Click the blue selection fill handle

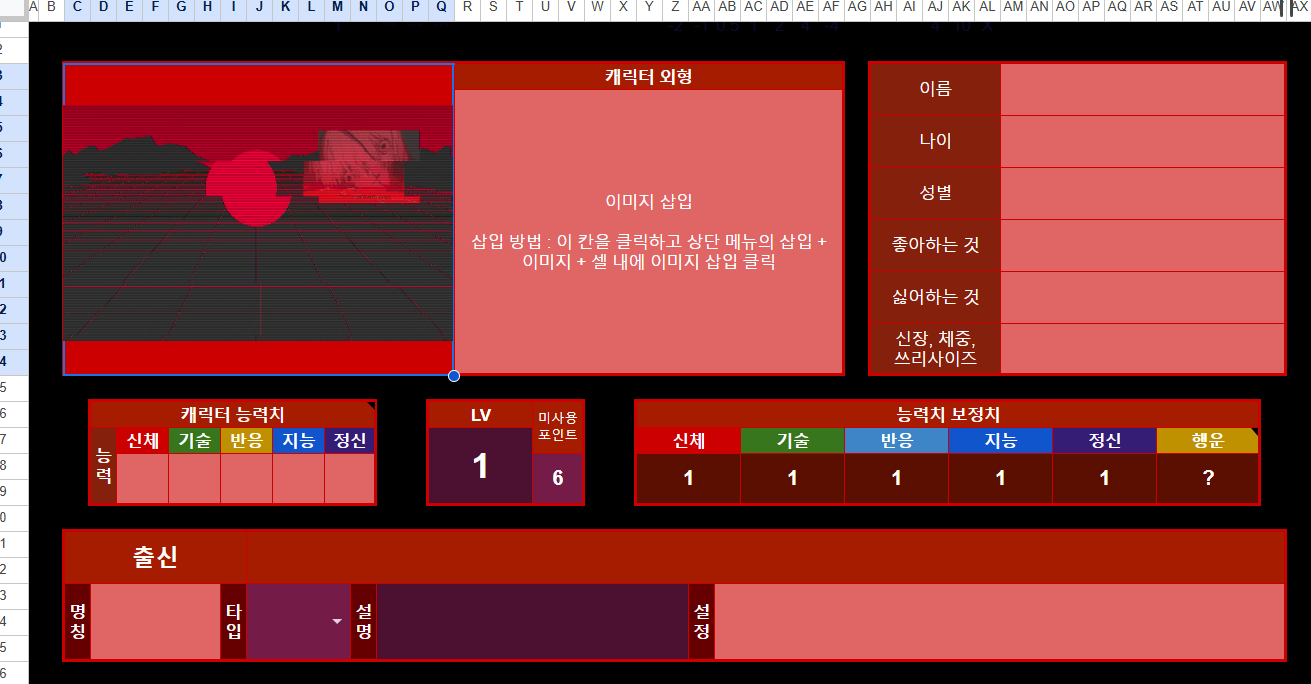coord(454,376)
